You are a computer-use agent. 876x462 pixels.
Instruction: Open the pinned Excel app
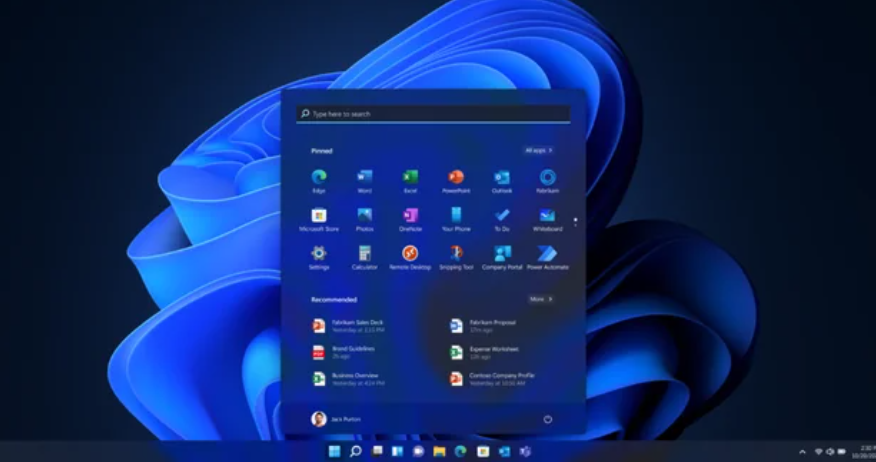[410, 182]
